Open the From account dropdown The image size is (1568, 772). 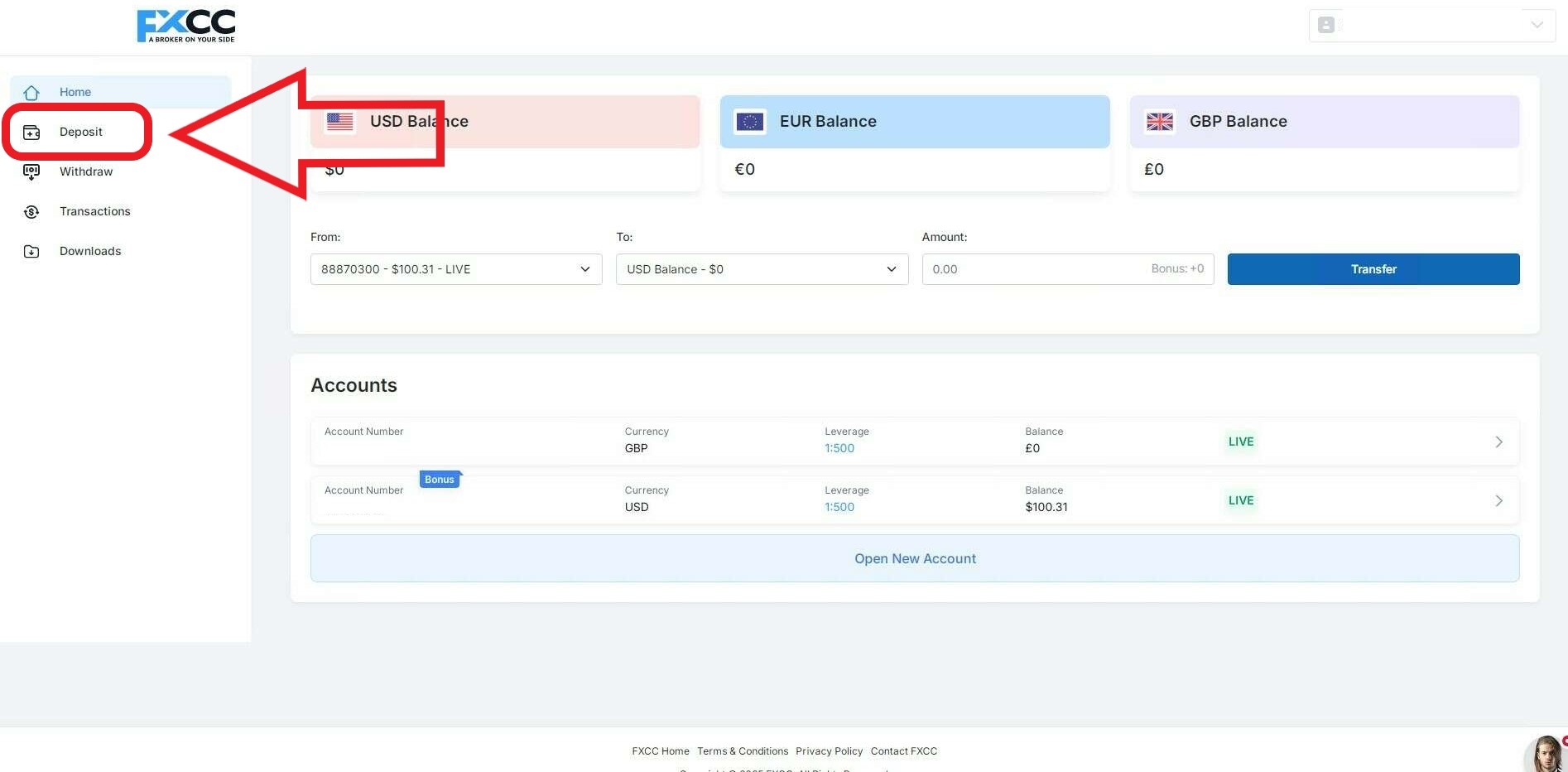click(x=456, y=269)
